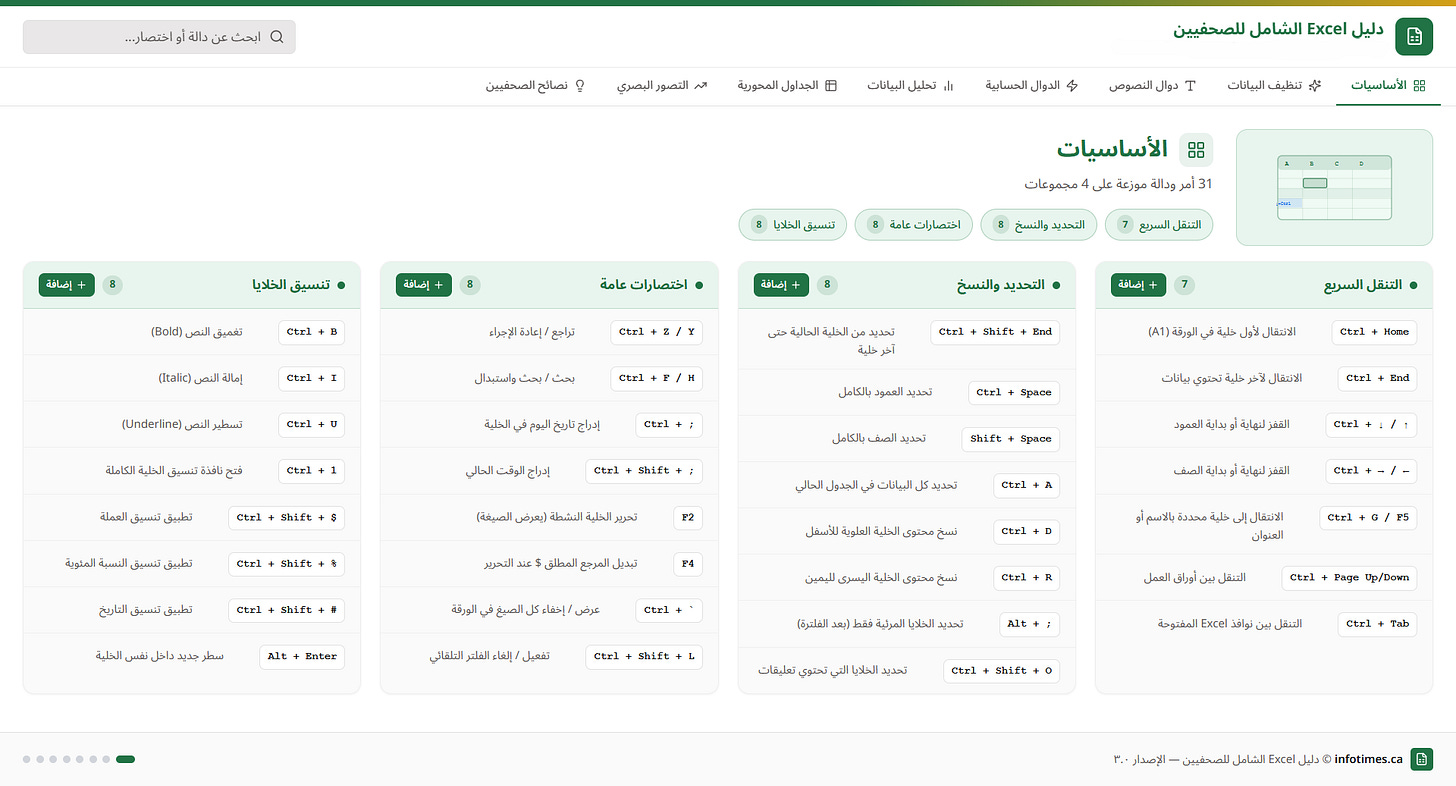Click the spreadsheet preview thumbnail
The height and width of the screenshot is (786, 1456).
1334,187
